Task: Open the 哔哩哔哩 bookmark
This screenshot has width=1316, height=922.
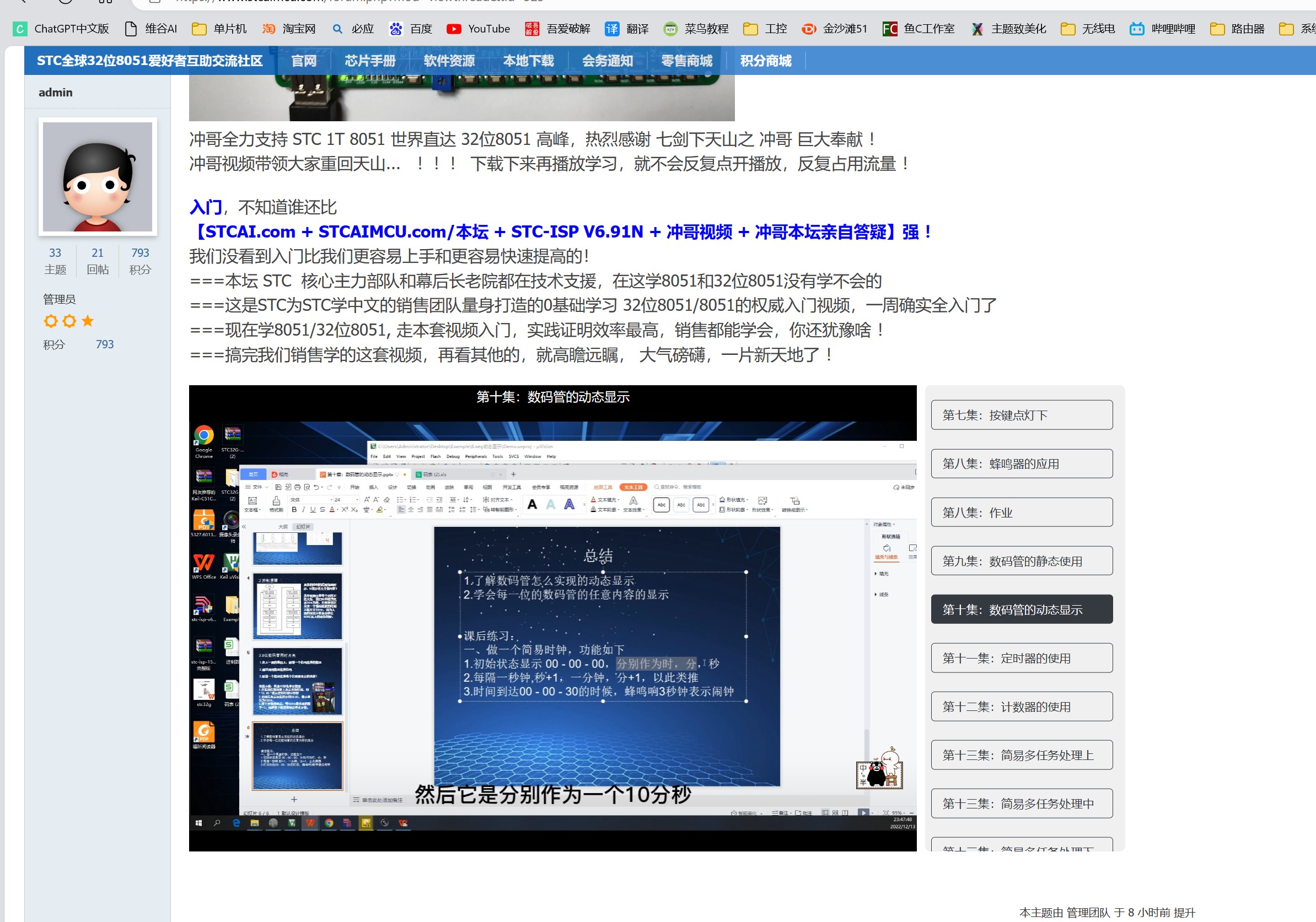Action: [x=1162, y=29]
